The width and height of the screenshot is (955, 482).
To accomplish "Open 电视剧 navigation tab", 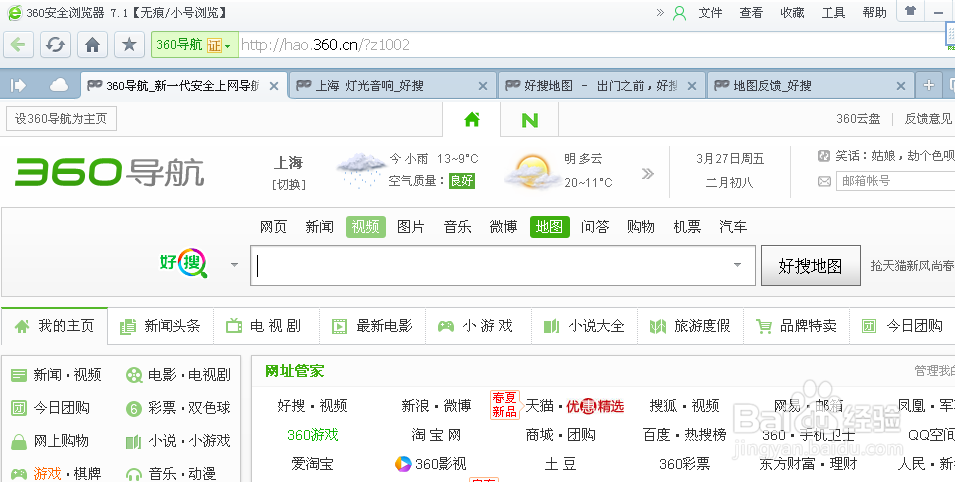I will [267, 326].
